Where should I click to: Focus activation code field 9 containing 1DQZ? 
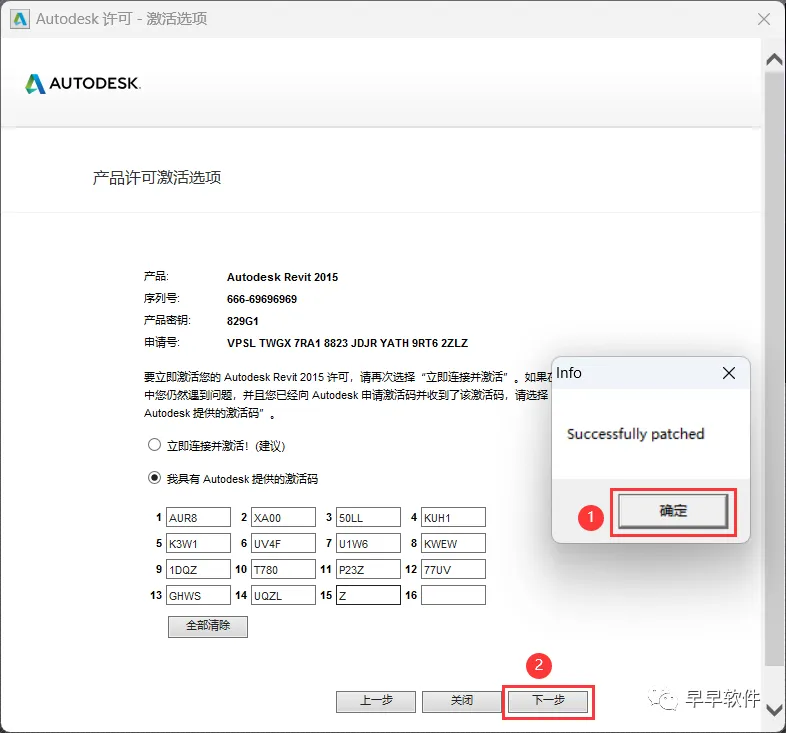[x=199, y=570]
